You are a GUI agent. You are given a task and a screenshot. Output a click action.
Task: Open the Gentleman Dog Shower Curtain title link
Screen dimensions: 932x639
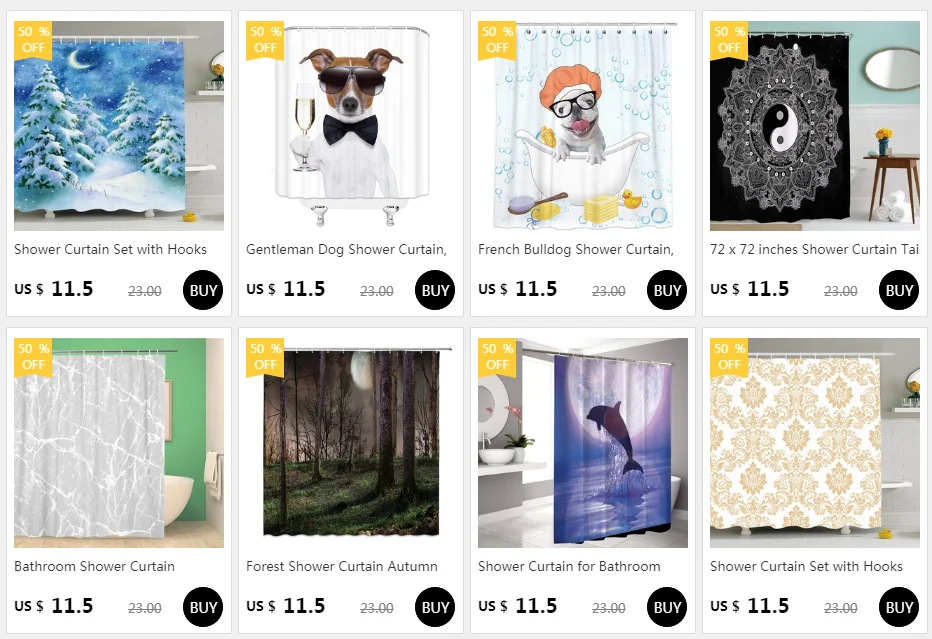347,250
